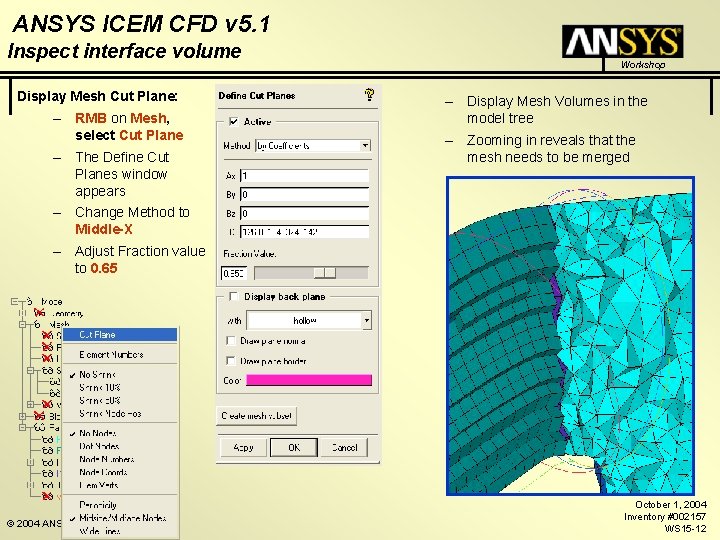Select Shrink 10% menu entry

coord(120,388)
